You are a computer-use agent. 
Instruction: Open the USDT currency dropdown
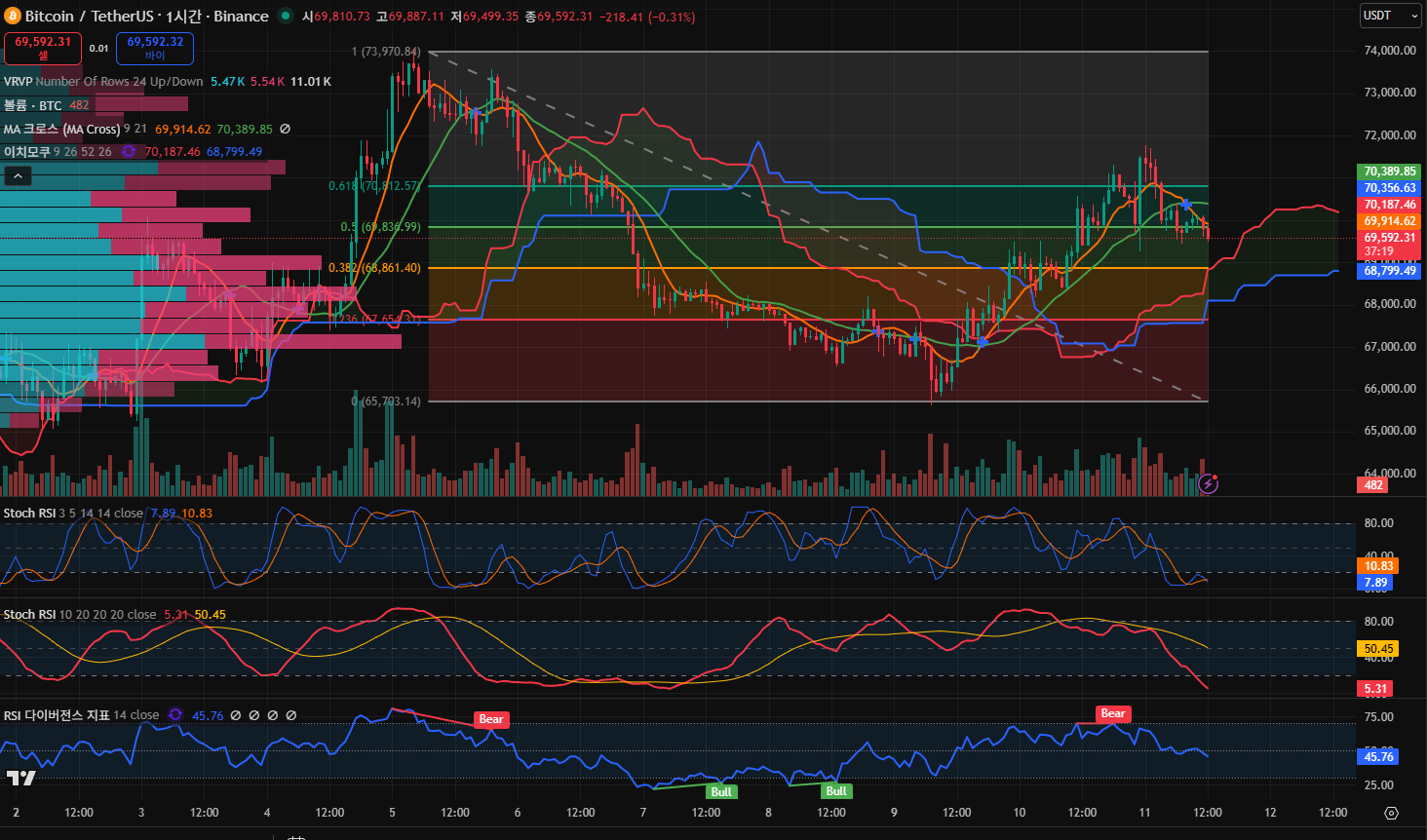pyautogui.click(x=1390, y=16)
